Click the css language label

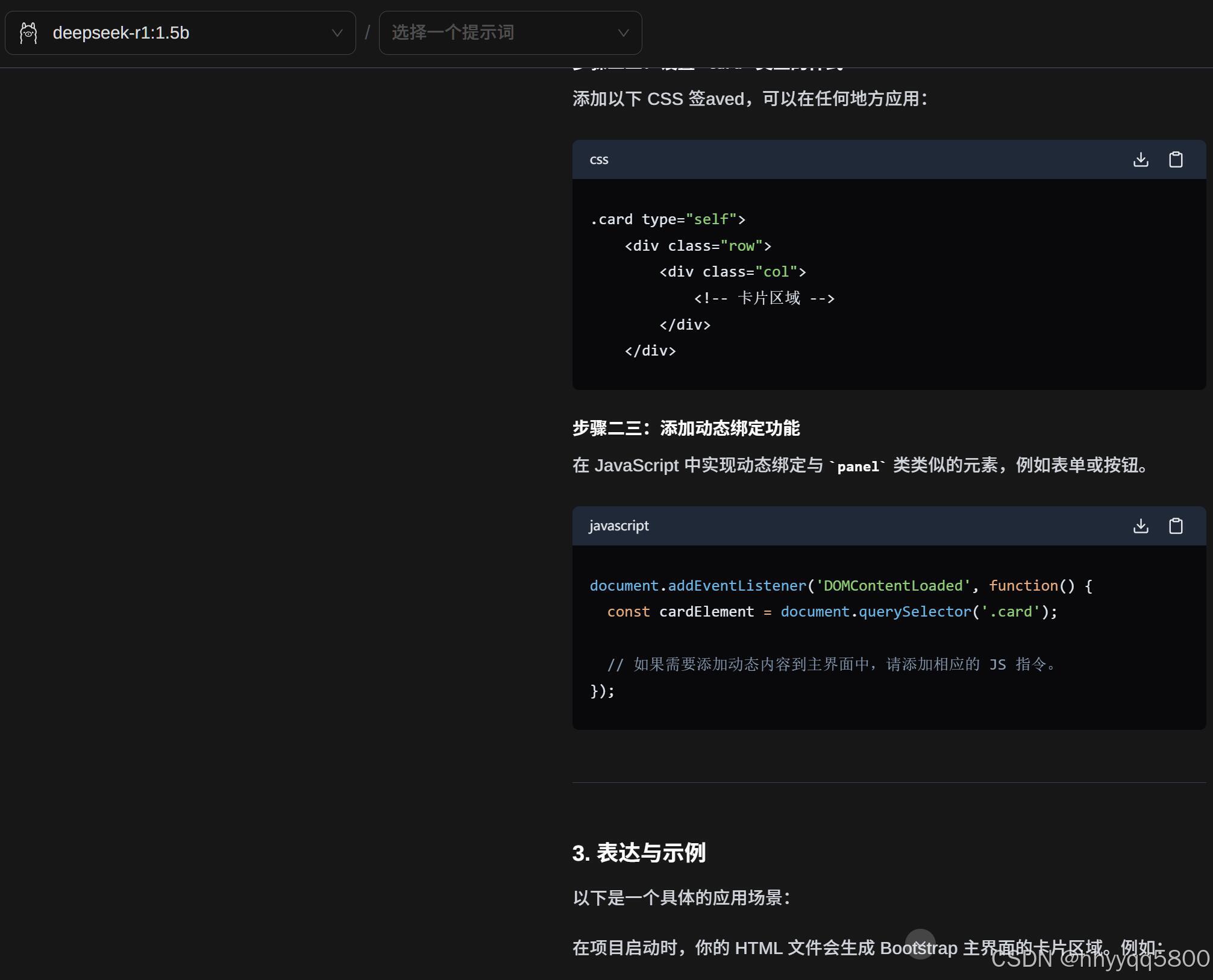point(598,160)
